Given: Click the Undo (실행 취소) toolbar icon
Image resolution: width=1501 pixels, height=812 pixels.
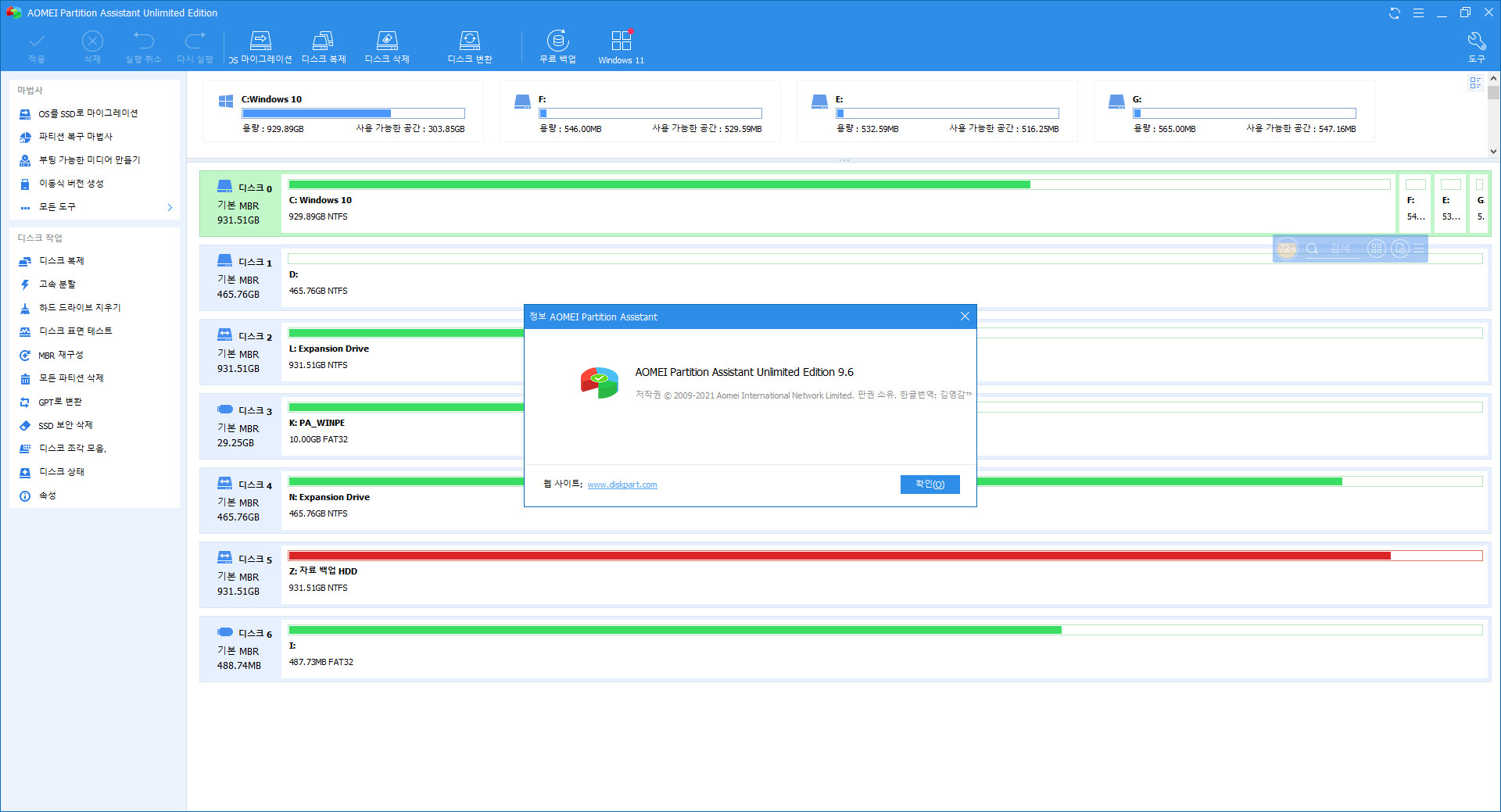Looking at the screenshot, I should (x=143, y=47).
